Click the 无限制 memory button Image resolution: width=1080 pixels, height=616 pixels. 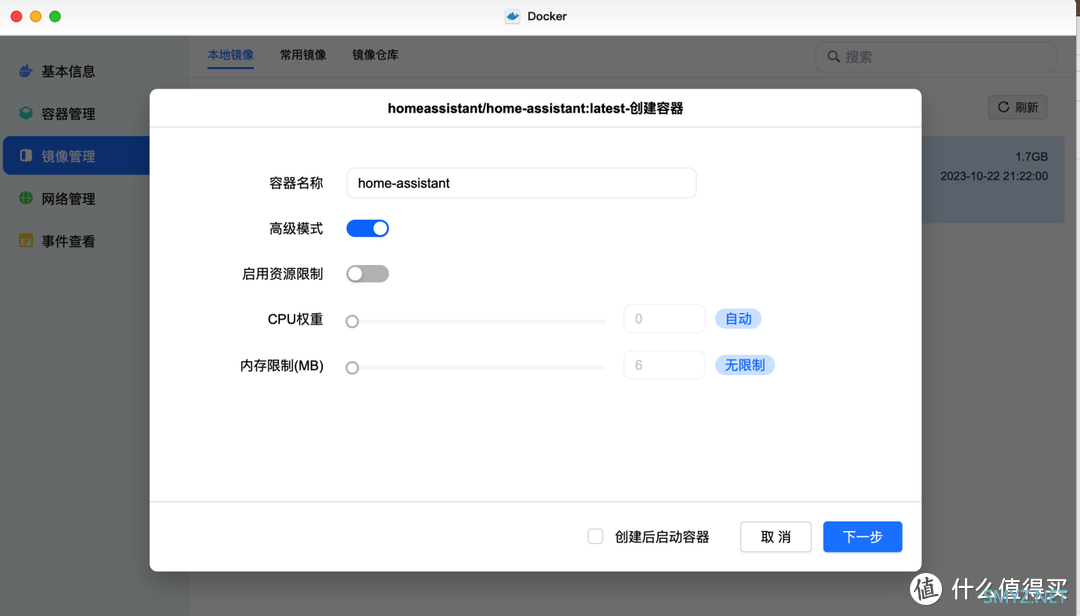745,365
